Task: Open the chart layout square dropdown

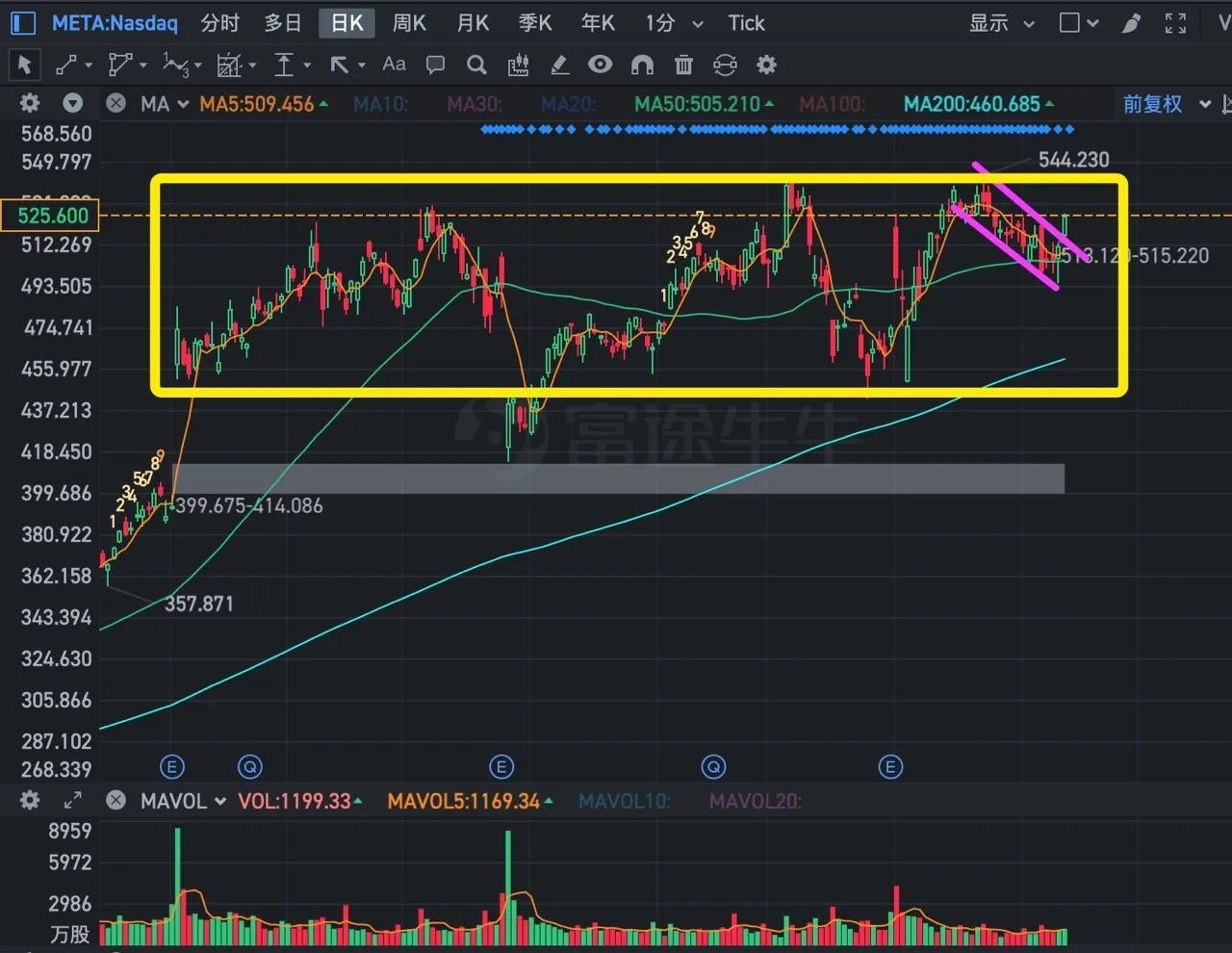Action: click(1078, 22)
